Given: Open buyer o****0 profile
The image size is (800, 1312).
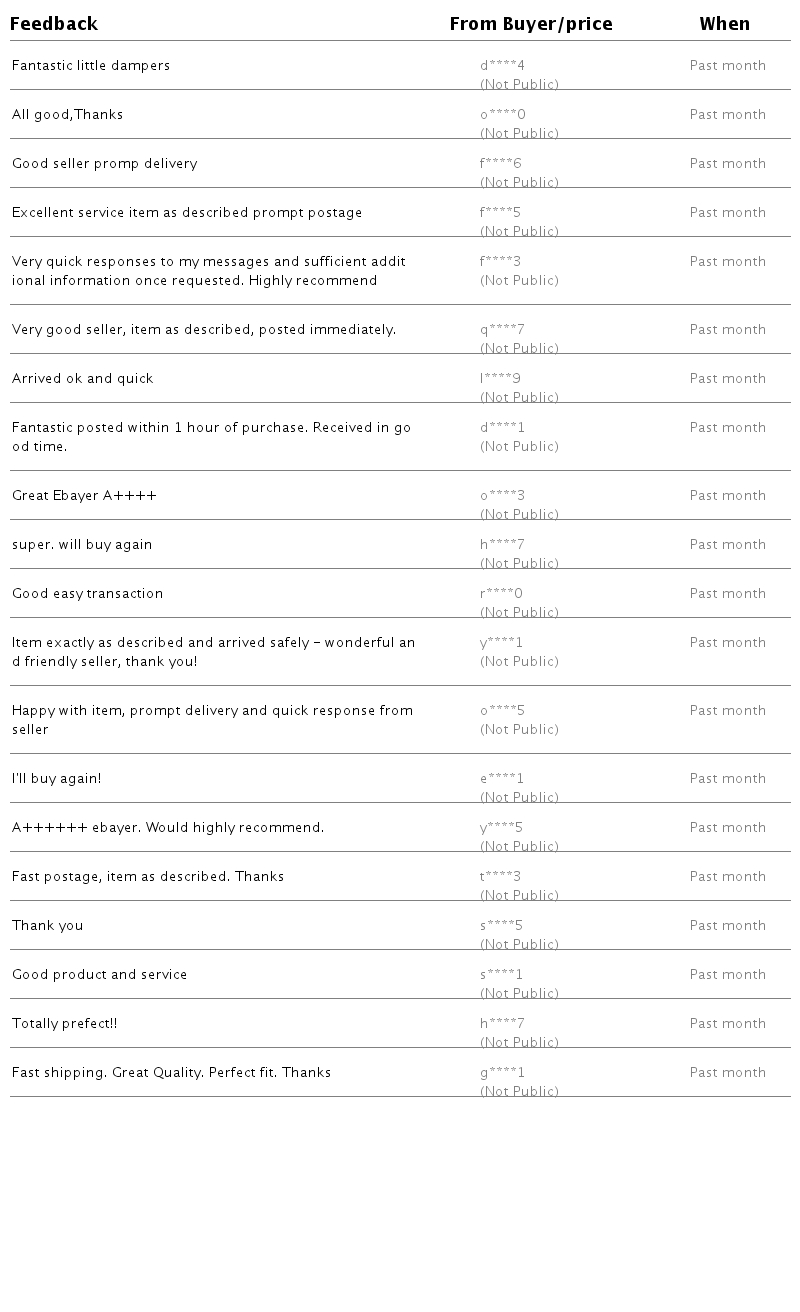Looking at the screenshot, I should tap(502, 115).
